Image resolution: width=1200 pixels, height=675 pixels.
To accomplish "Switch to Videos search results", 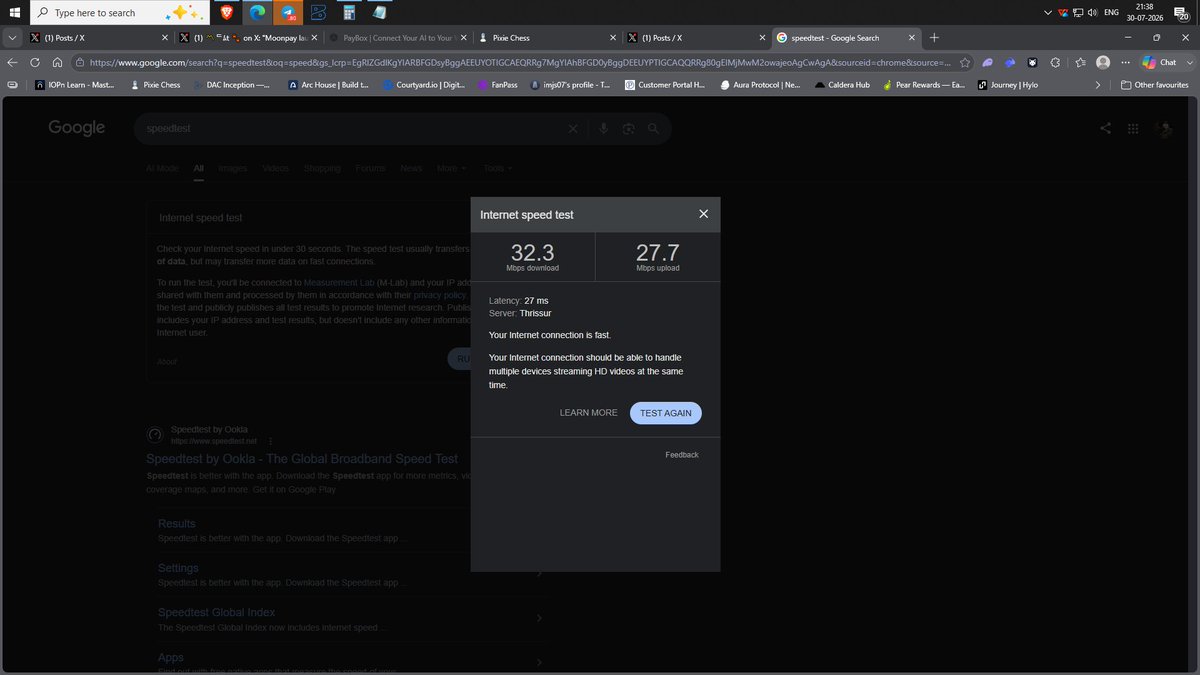I will [275, 168].
